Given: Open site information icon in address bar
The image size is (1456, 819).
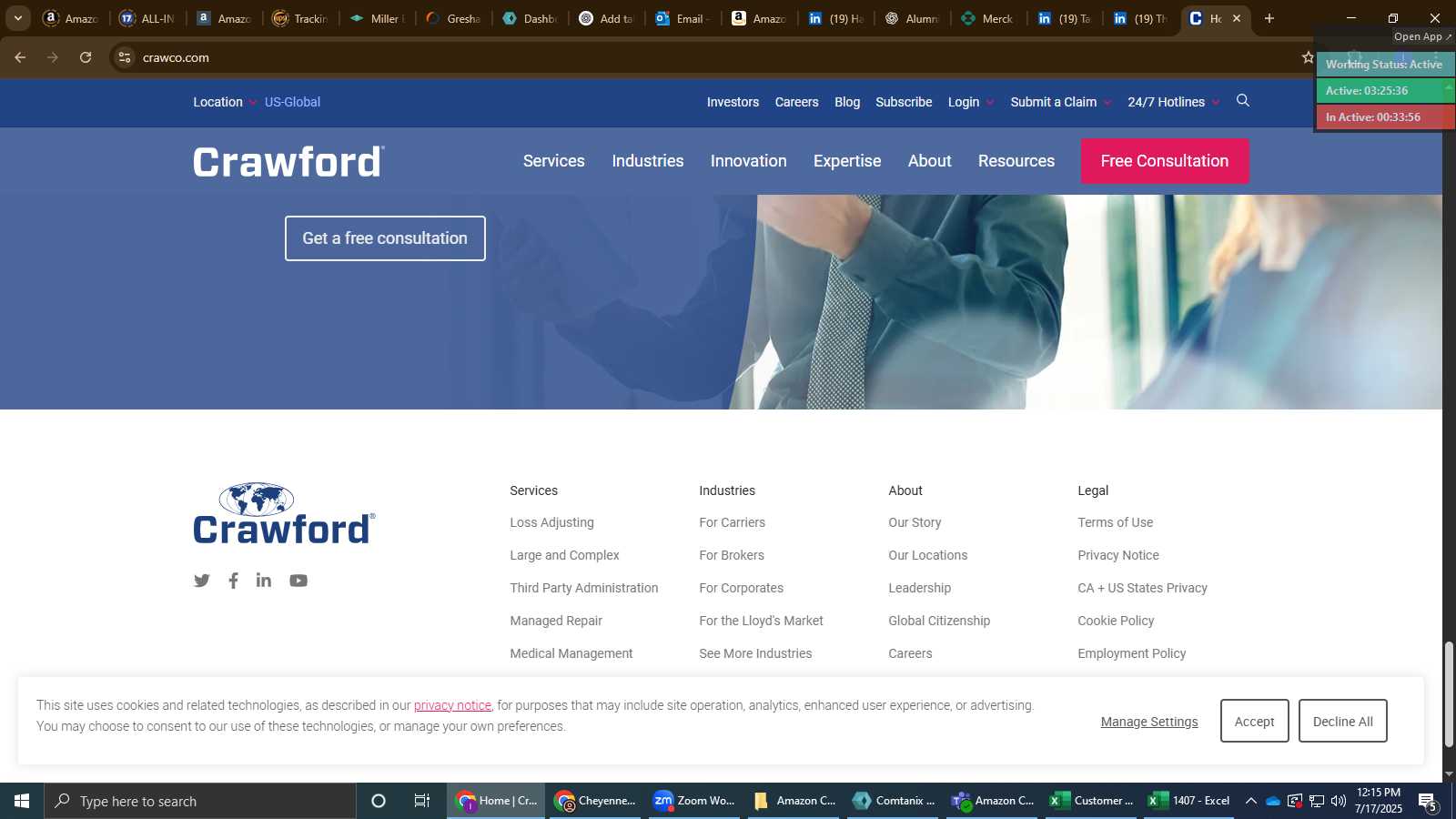Looking at the screenshot, I should tap(125, 57).
